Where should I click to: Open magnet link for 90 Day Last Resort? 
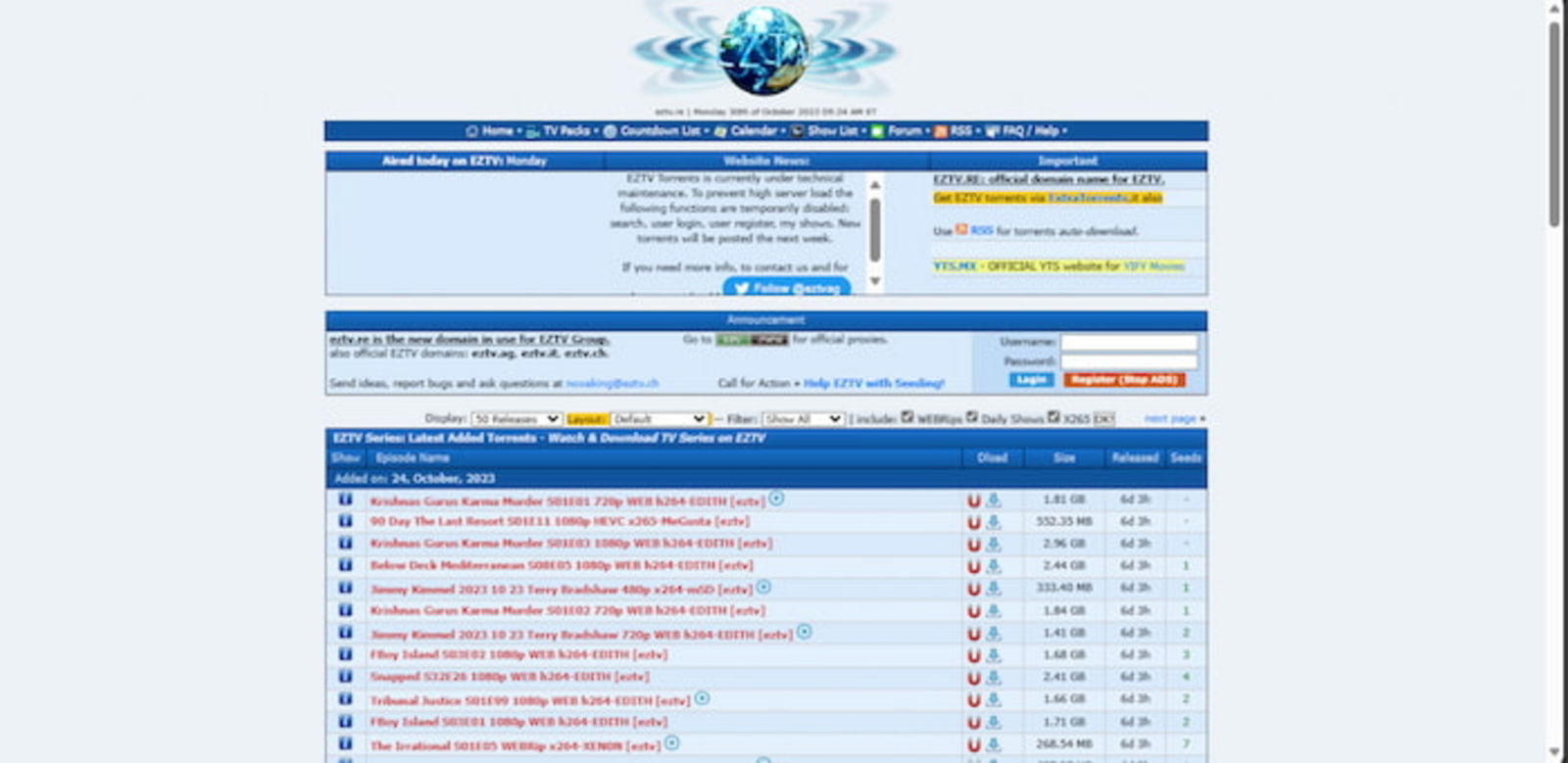[x=973, y=522]
